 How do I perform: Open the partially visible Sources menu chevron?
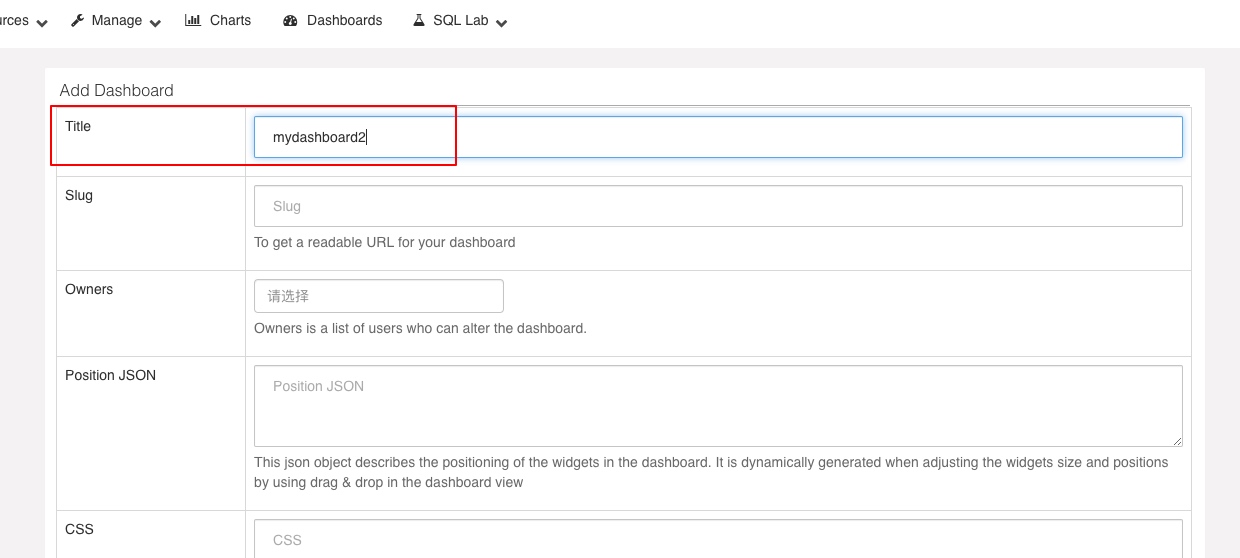click(41, 23)
